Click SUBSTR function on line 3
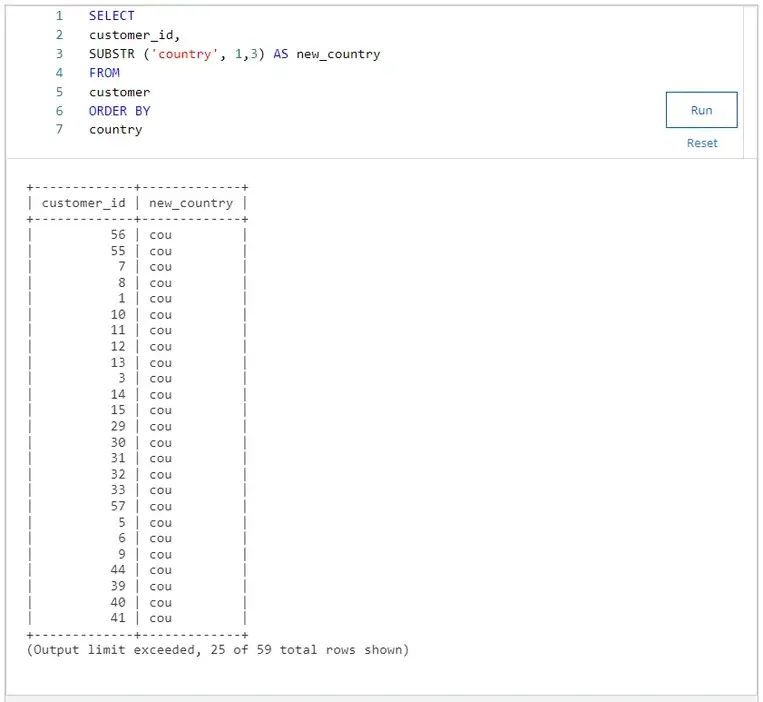 click(x=111, y=54)
